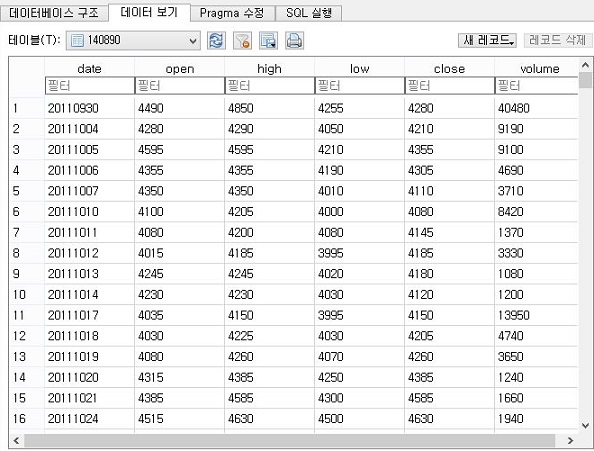The height and width of the screenshot is (451, 594).
Task: Sort by the open column header
Action: click(180, 69)
